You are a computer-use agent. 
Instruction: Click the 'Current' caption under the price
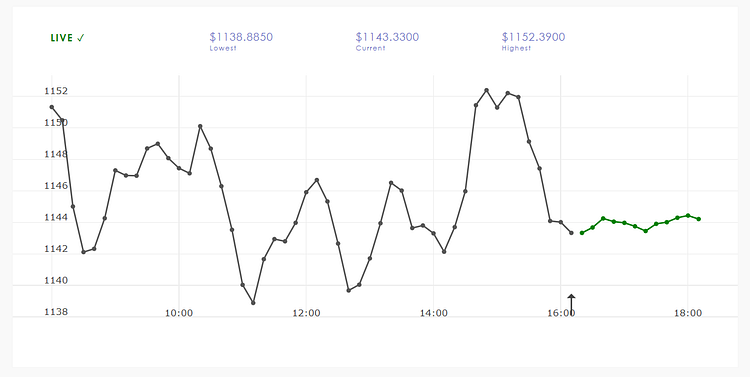(x=370, y=48)
